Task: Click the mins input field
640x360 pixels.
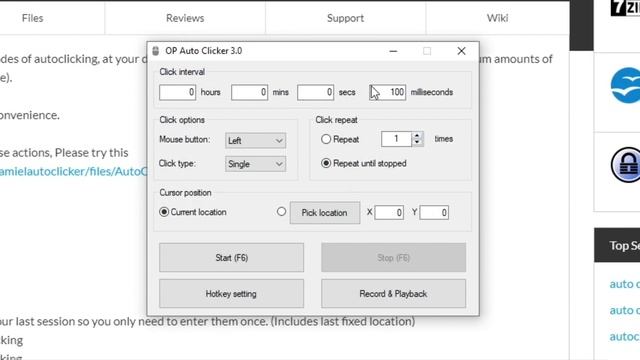Action: pyautogui.click(x=249, y=92)
